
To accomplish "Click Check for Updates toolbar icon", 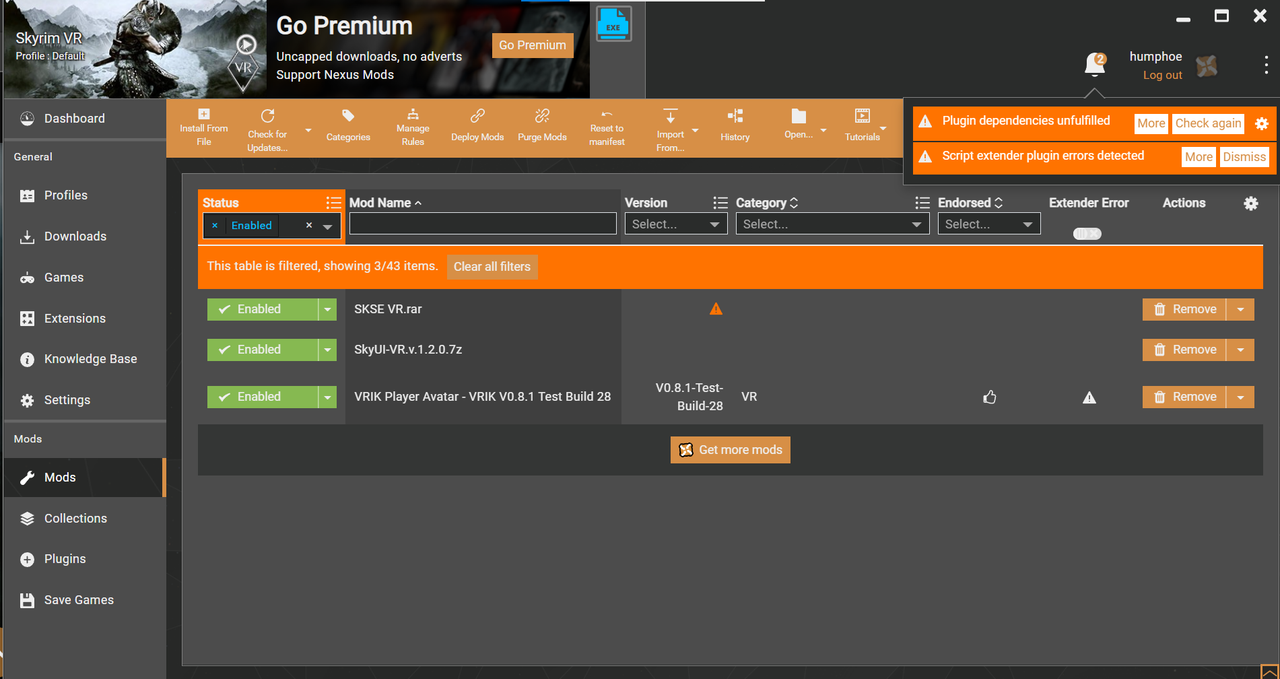I will click(267, 116).
